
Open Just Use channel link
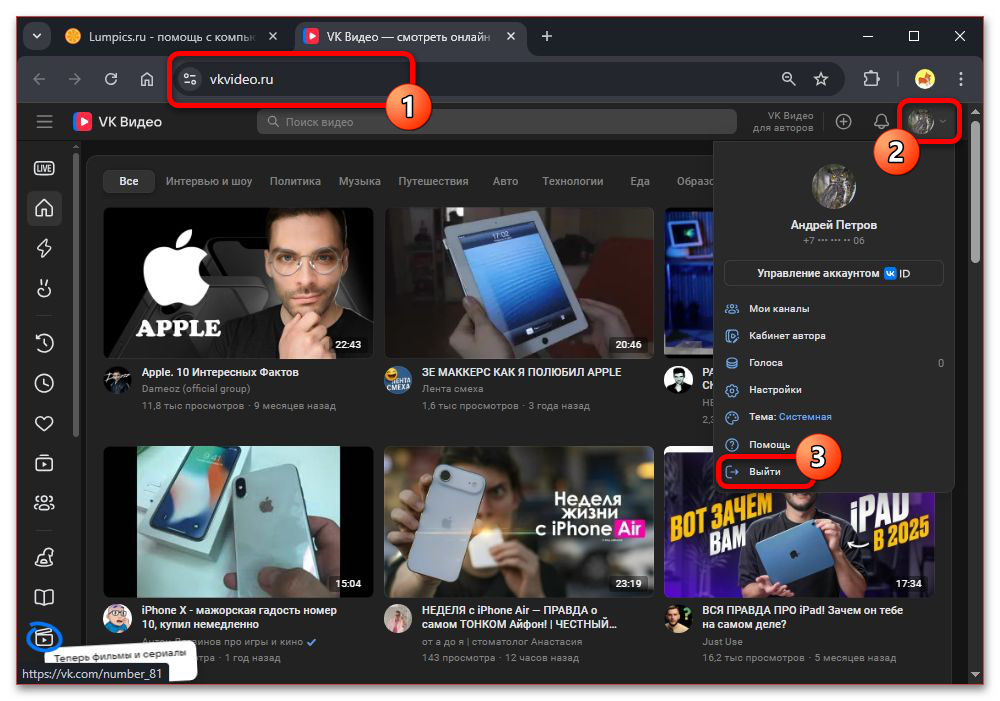722,642
